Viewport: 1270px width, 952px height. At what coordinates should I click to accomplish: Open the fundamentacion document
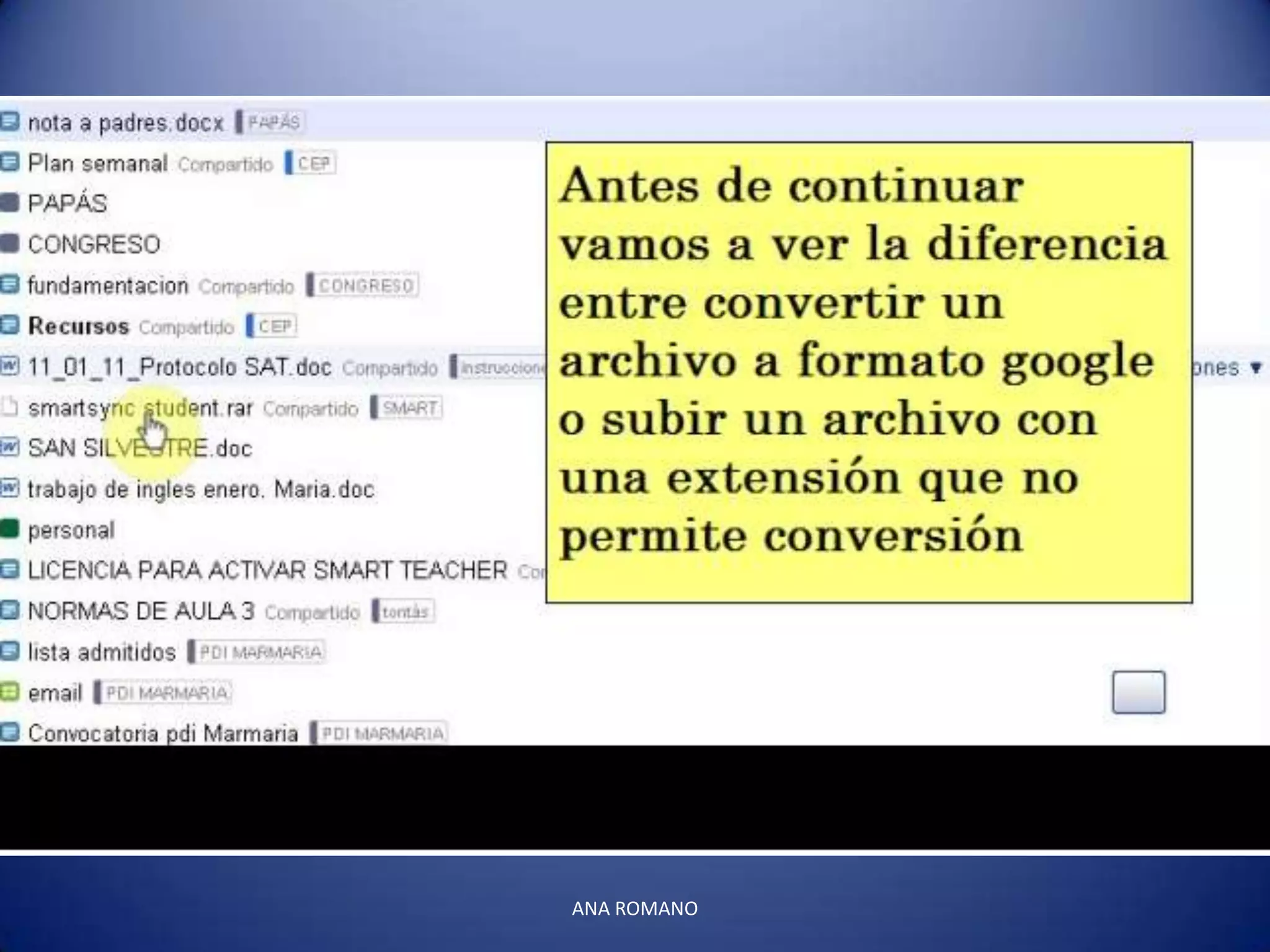coord(108,286)
